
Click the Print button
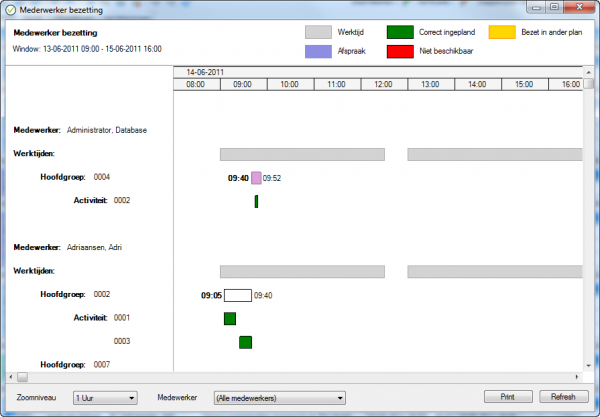(x=508, y=397)
